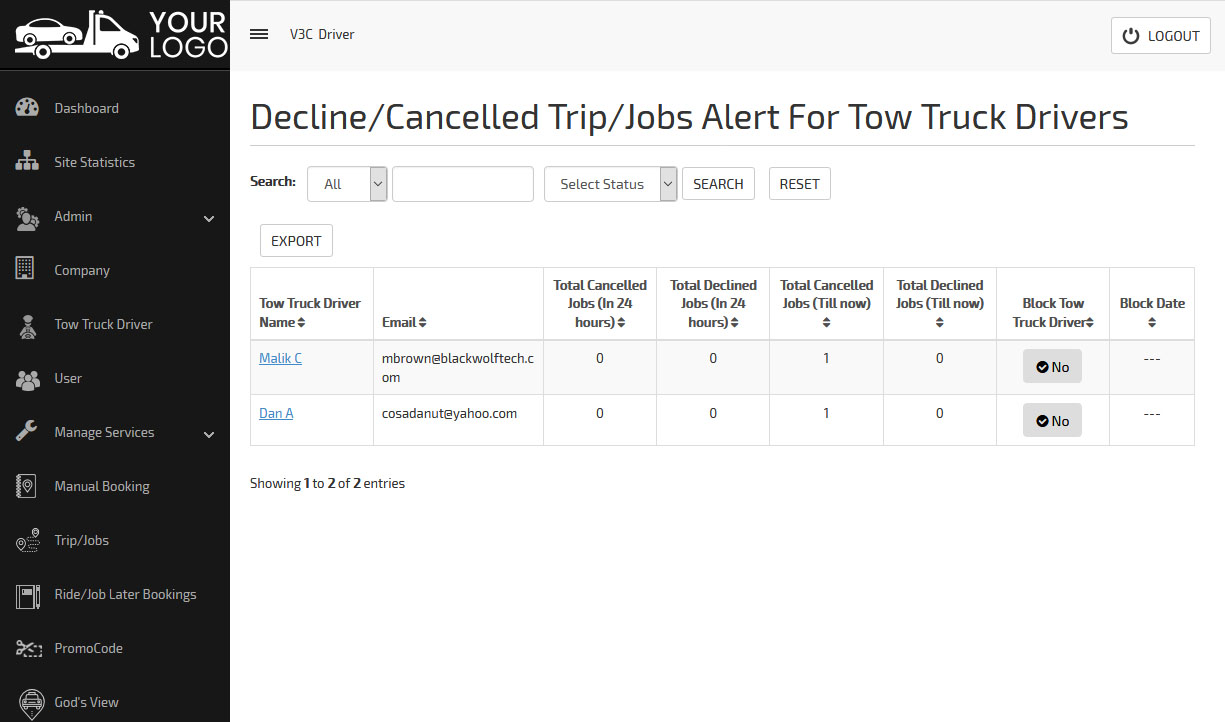Open Manual Booking notebook icon
1225x722 pixels.
coord(26,486)
